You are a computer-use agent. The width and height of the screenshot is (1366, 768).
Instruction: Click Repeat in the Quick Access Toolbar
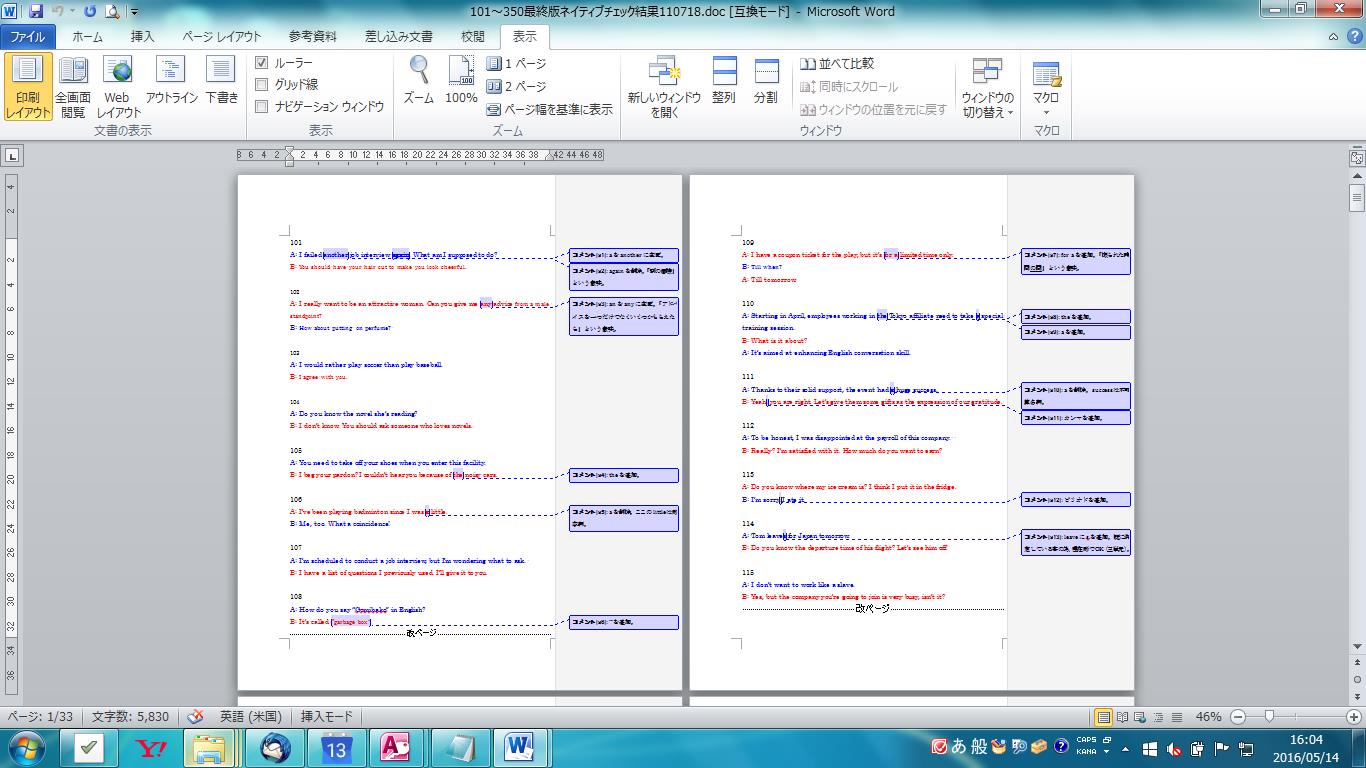point(90,12)
